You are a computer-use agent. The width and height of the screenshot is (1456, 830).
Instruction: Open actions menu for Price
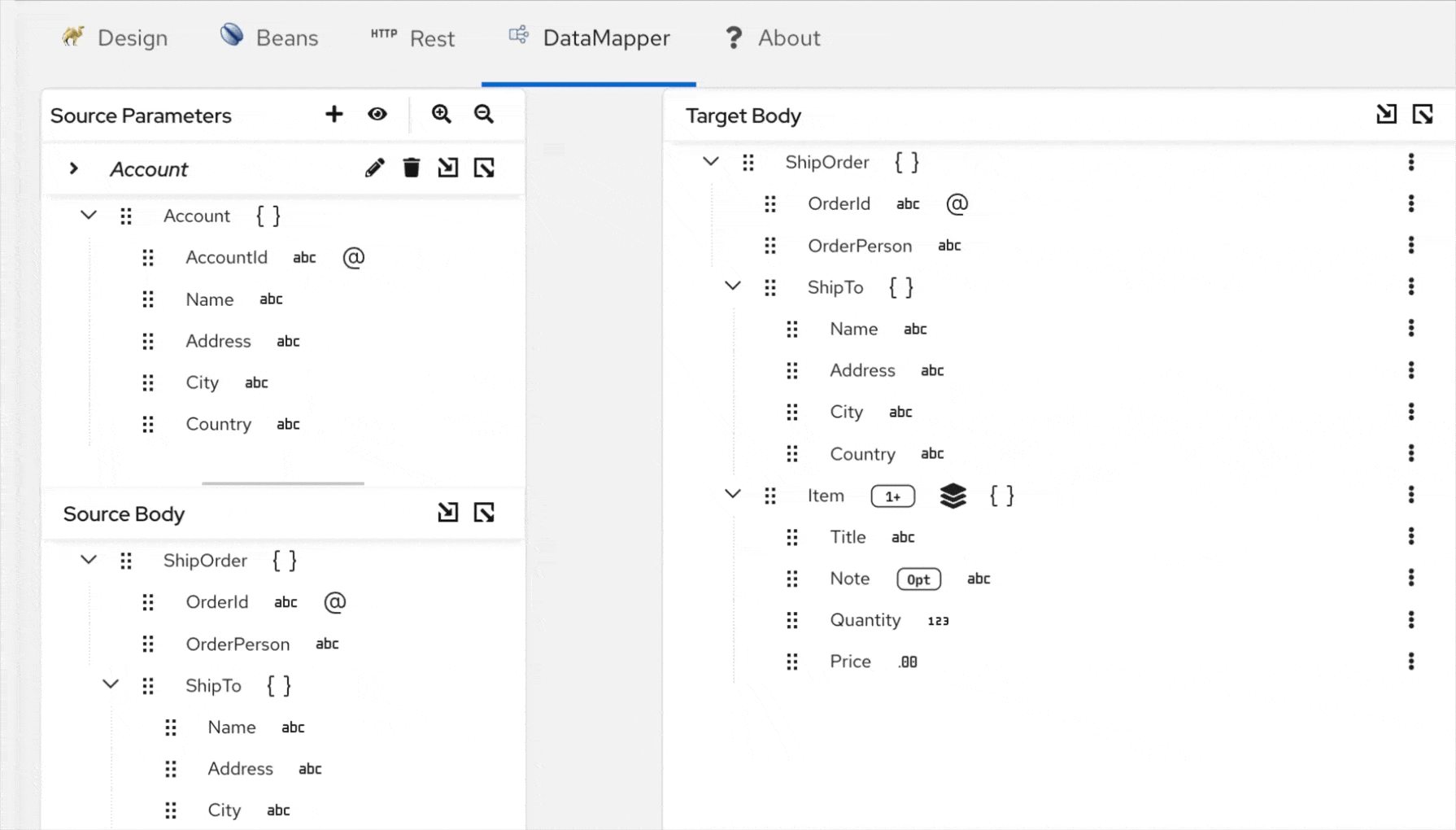tap(1411, 662)
